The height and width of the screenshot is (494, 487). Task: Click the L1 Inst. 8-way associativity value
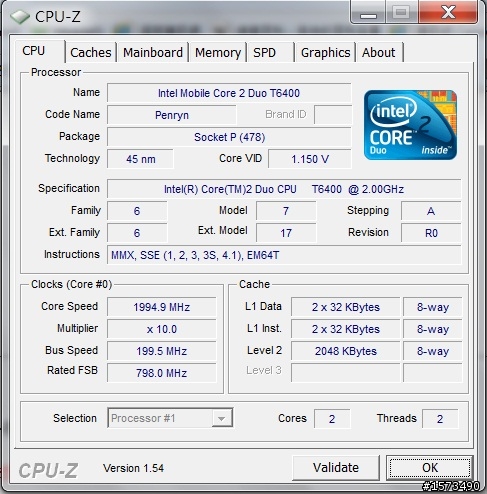tap(433, 329)
